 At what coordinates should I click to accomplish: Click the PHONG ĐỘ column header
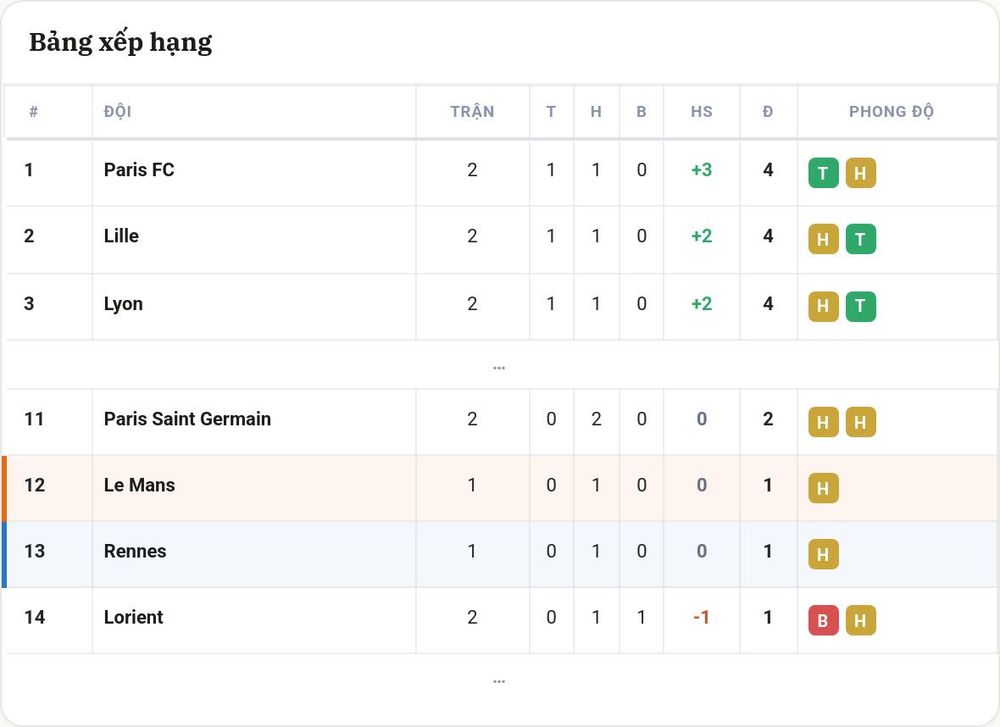(891, 112)
